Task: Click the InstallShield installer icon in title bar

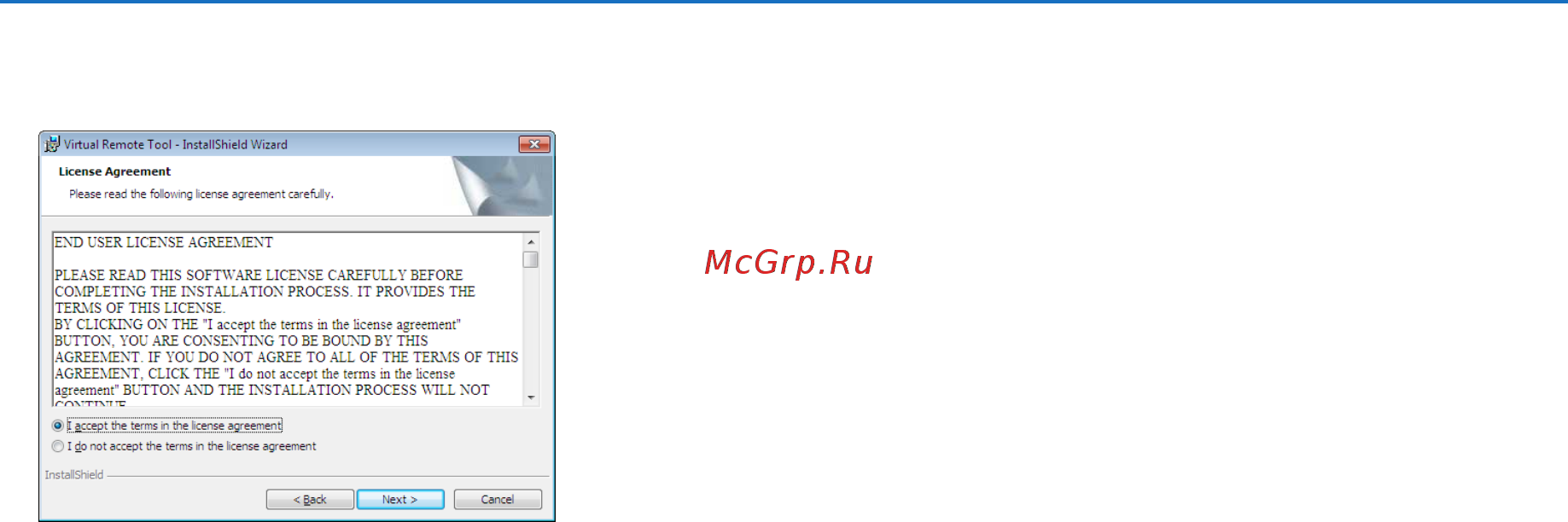Action: click(x=52, y=144)
